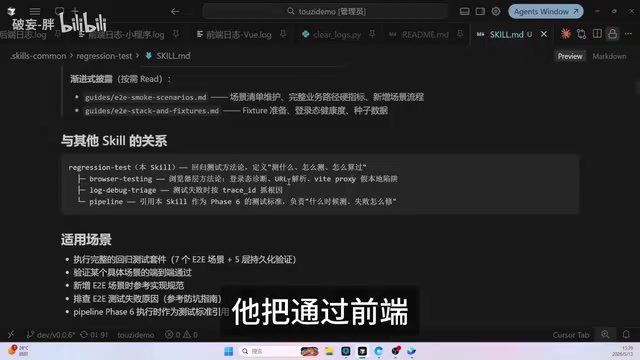Open Cursor app icon in taskbar
The width and height of the screenshot is (640, 360).
click(362, 351)
